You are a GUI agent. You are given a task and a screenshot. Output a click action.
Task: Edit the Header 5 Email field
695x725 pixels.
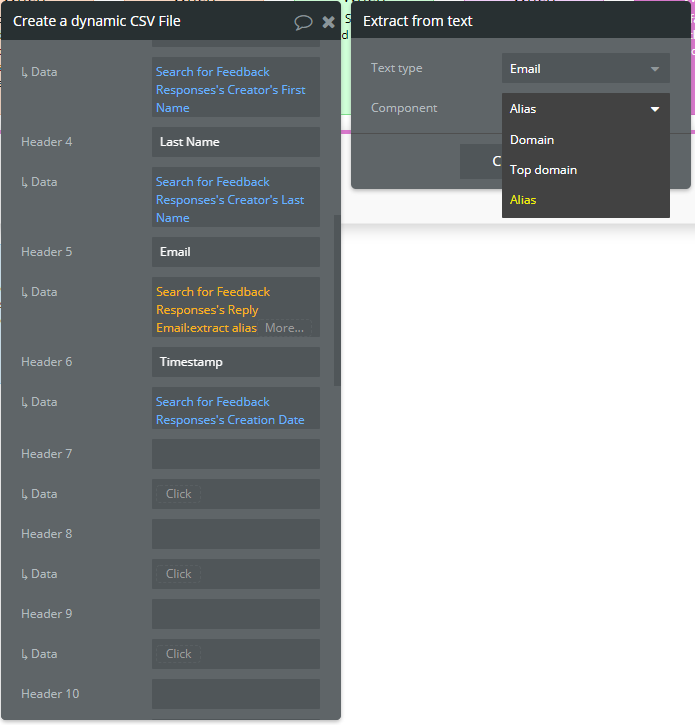(x=236, y=252)
